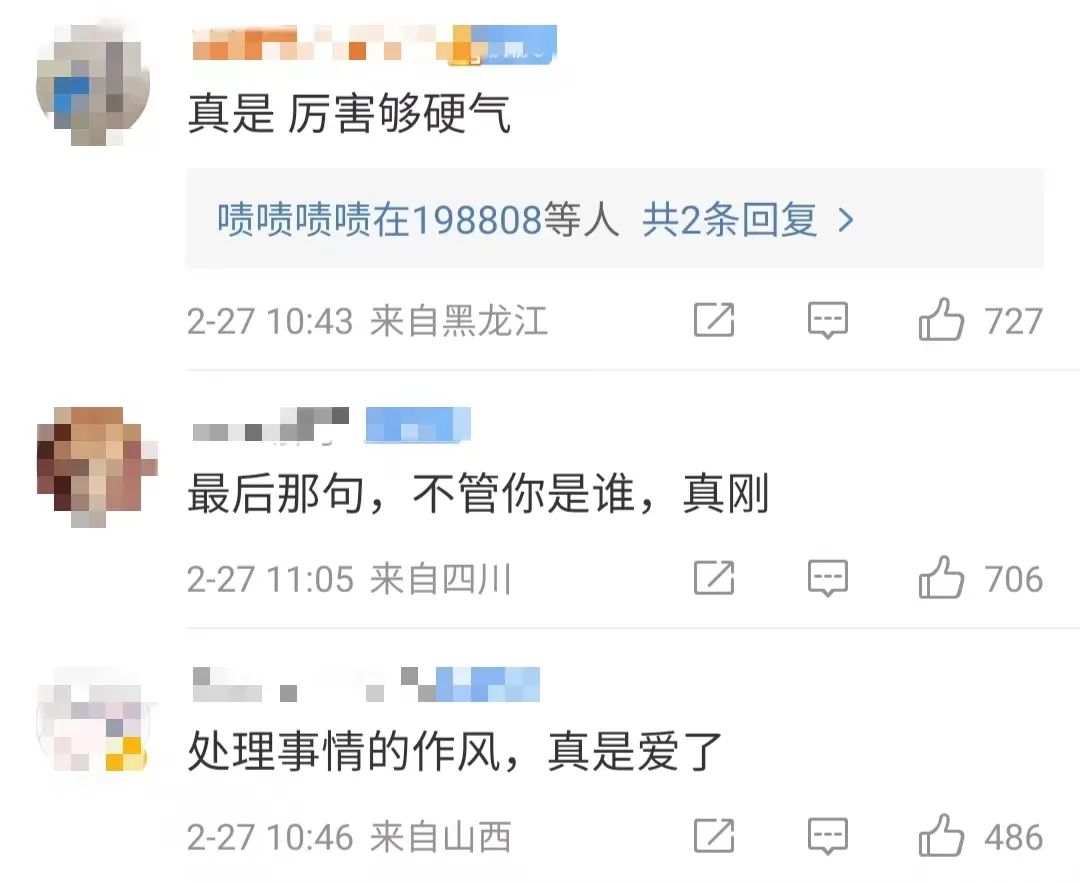Share the comment from 黑龙江
This screenshot has width=1080, height=883.
coord(714,320)
